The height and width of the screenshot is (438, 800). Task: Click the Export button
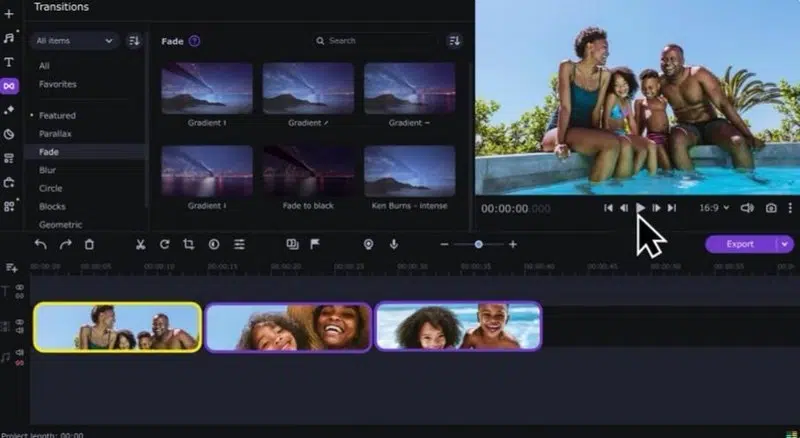[740, 244]
